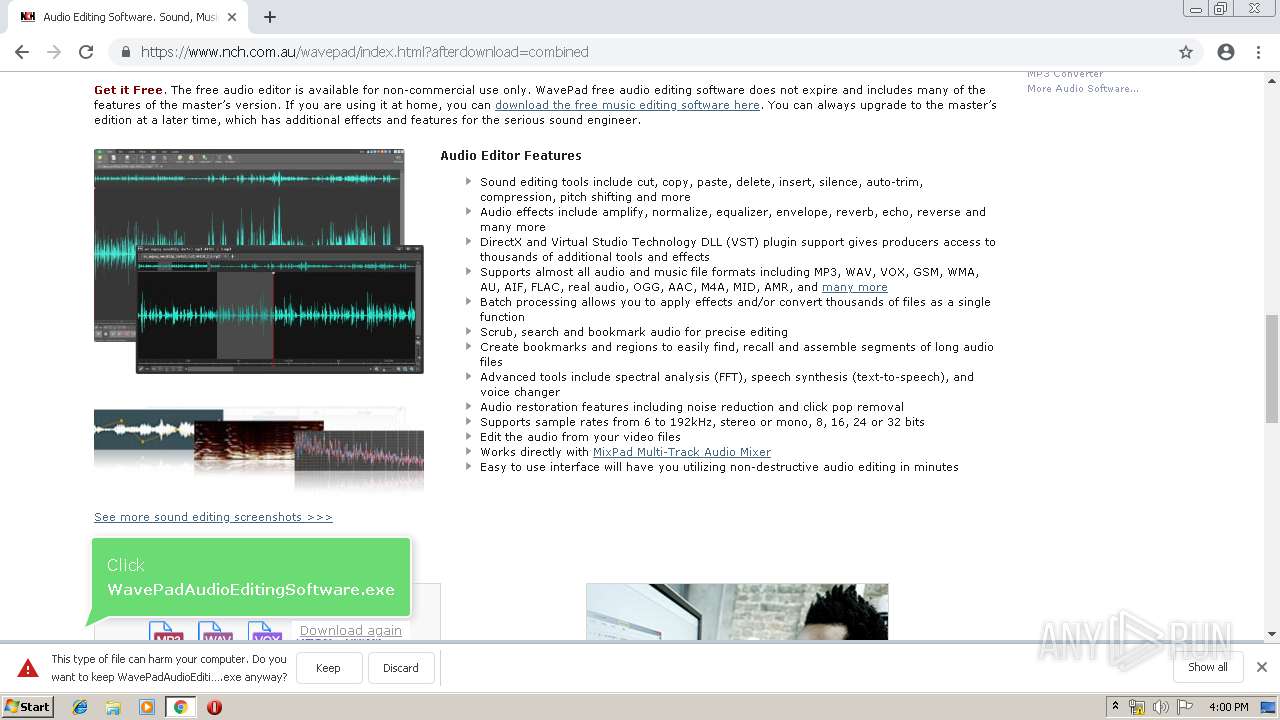Open the Windows Start menu
Screen dimensions: 1280x720
[27, 707]
